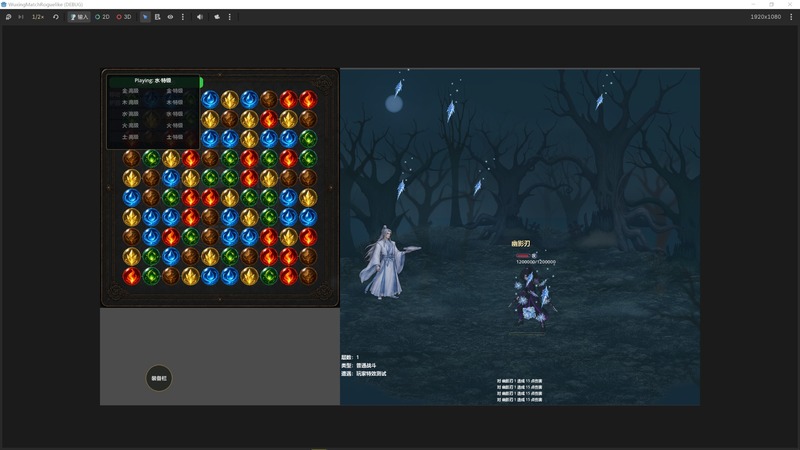The image size is (800, 450).
Task: Toggle selection visibility eye icon
Action: (170, 17)
